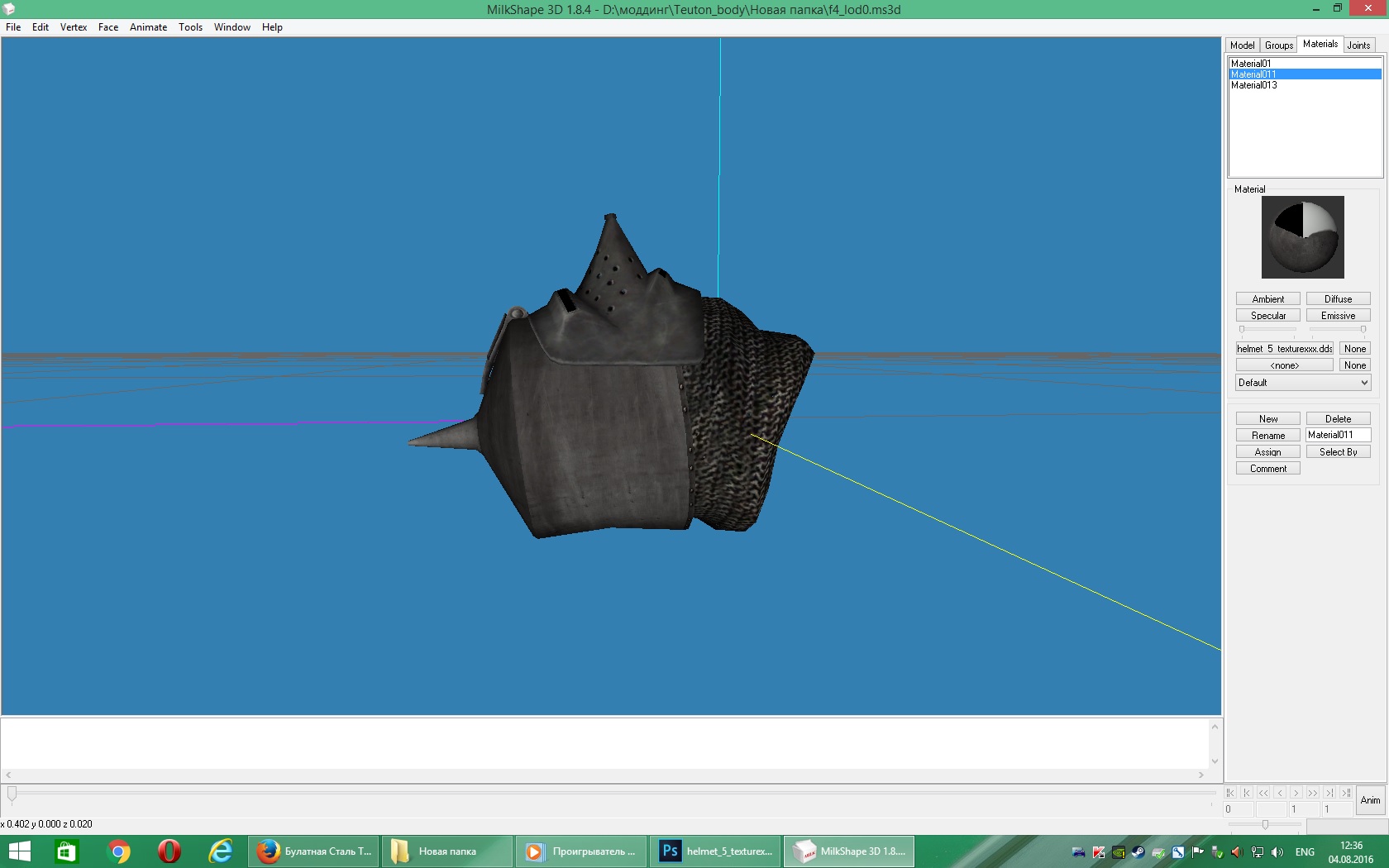
Task: Switch to Model tab
Action: 1243,45
